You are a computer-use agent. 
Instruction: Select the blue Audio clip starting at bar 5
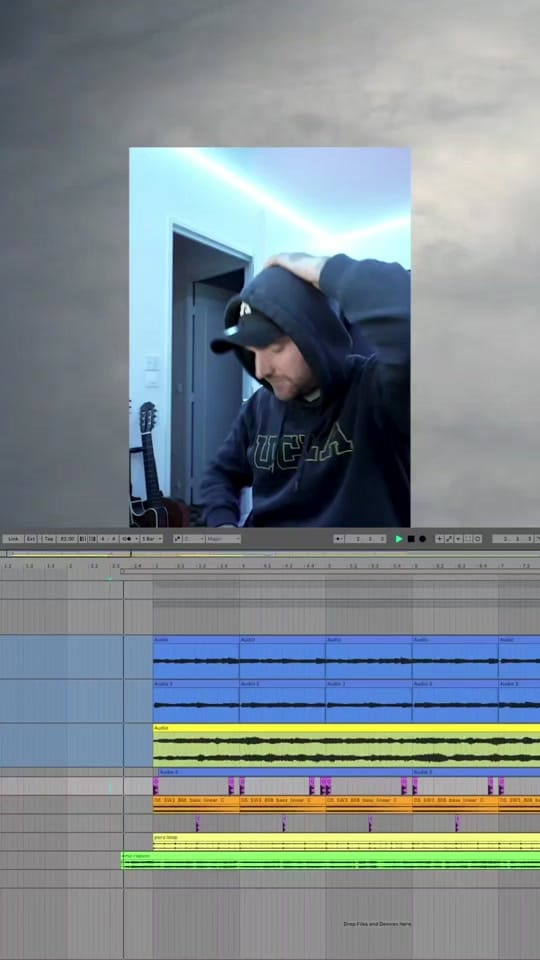point(369,657)
